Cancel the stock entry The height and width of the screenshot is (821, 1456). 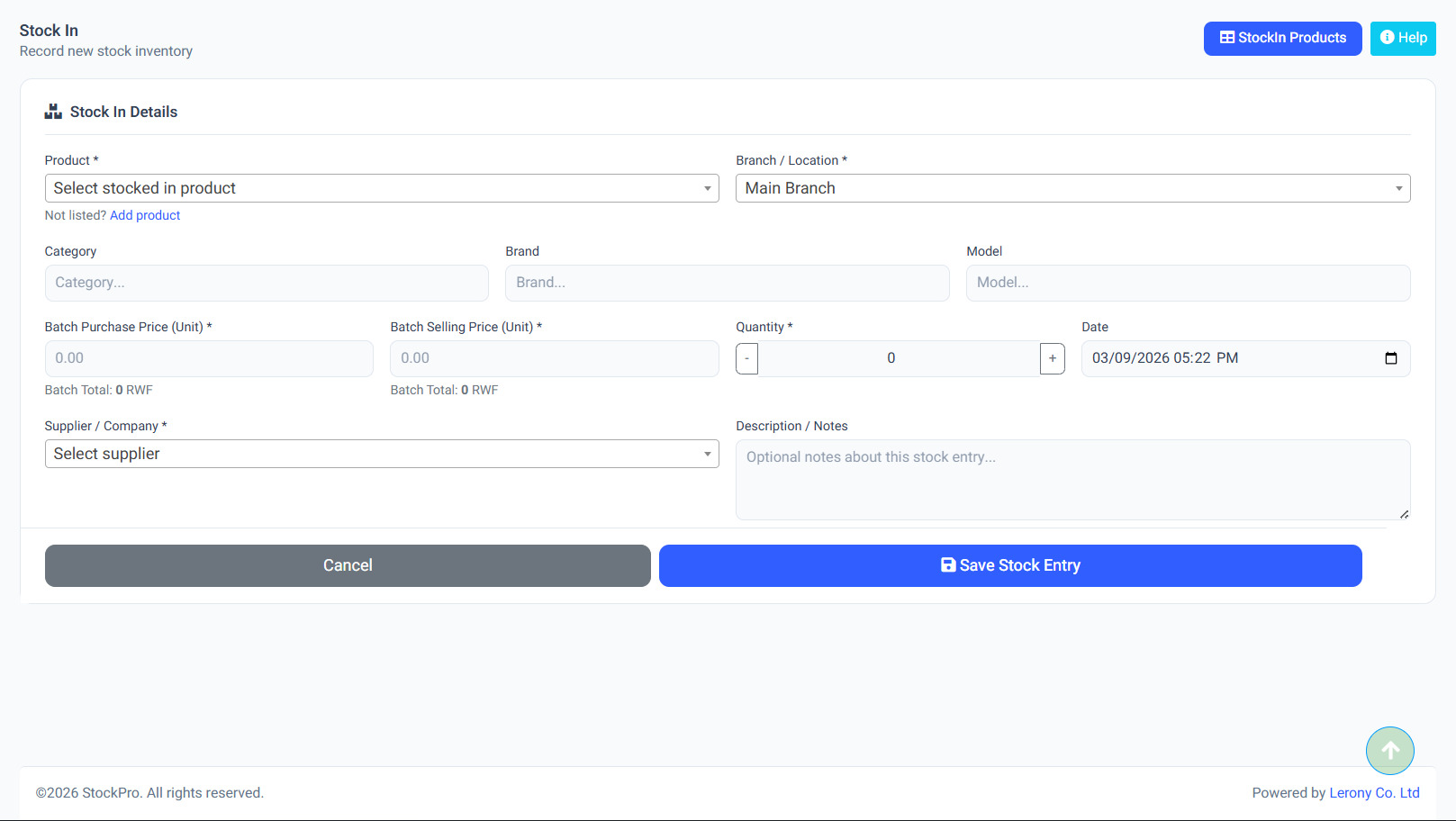[x=348, y=565]
